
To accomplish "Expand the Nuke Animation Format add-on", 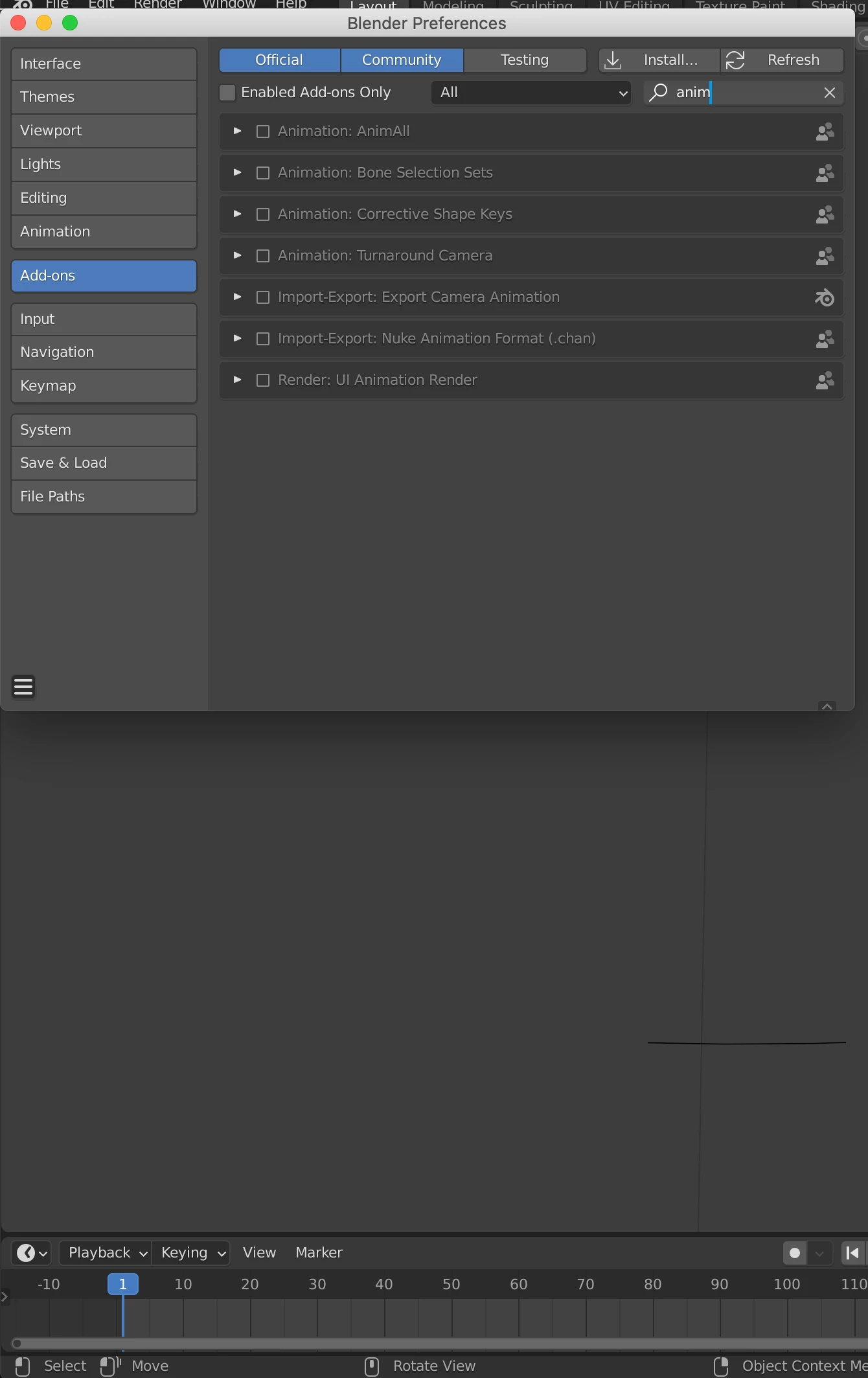I will 238,339.
